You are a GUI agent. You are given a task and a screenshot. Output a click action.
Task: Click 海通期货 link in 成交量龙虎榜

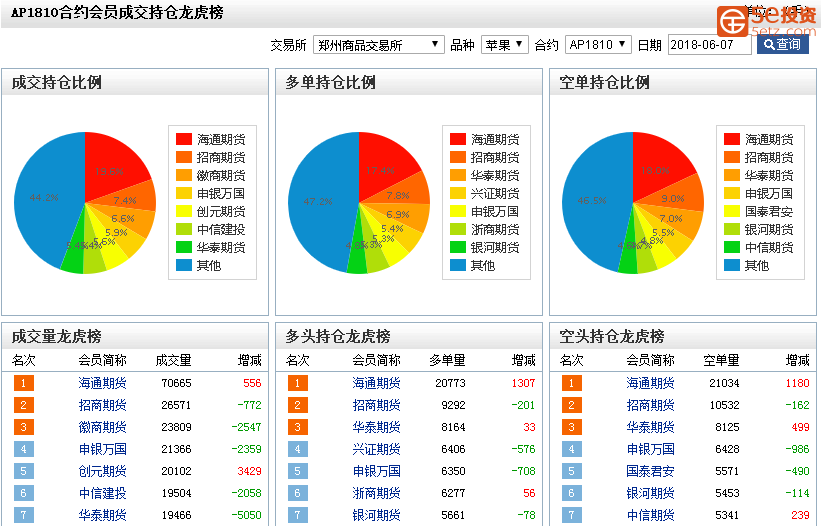[102, 383]
